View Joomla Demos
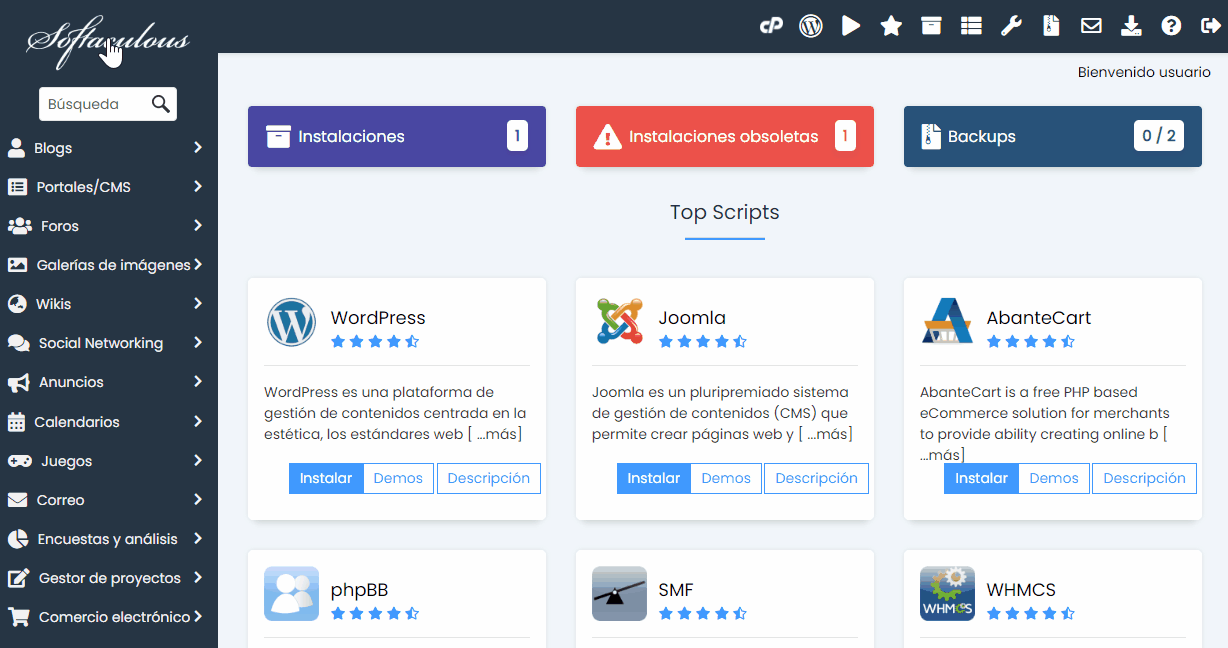1228x648 pixels. (x=726, y=478)
